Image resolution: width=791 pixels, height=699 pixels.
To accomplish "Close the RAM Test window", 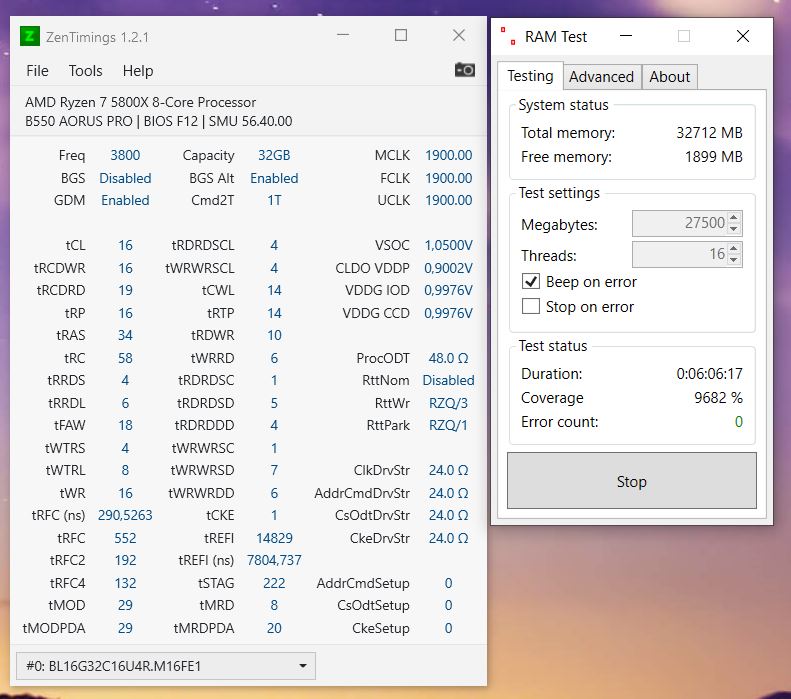I will (743, 36).
